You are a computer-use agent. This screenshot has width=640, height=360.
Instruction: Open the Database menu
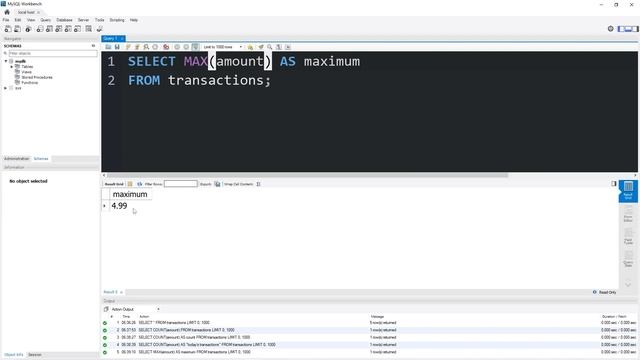(x=64, y=20)
